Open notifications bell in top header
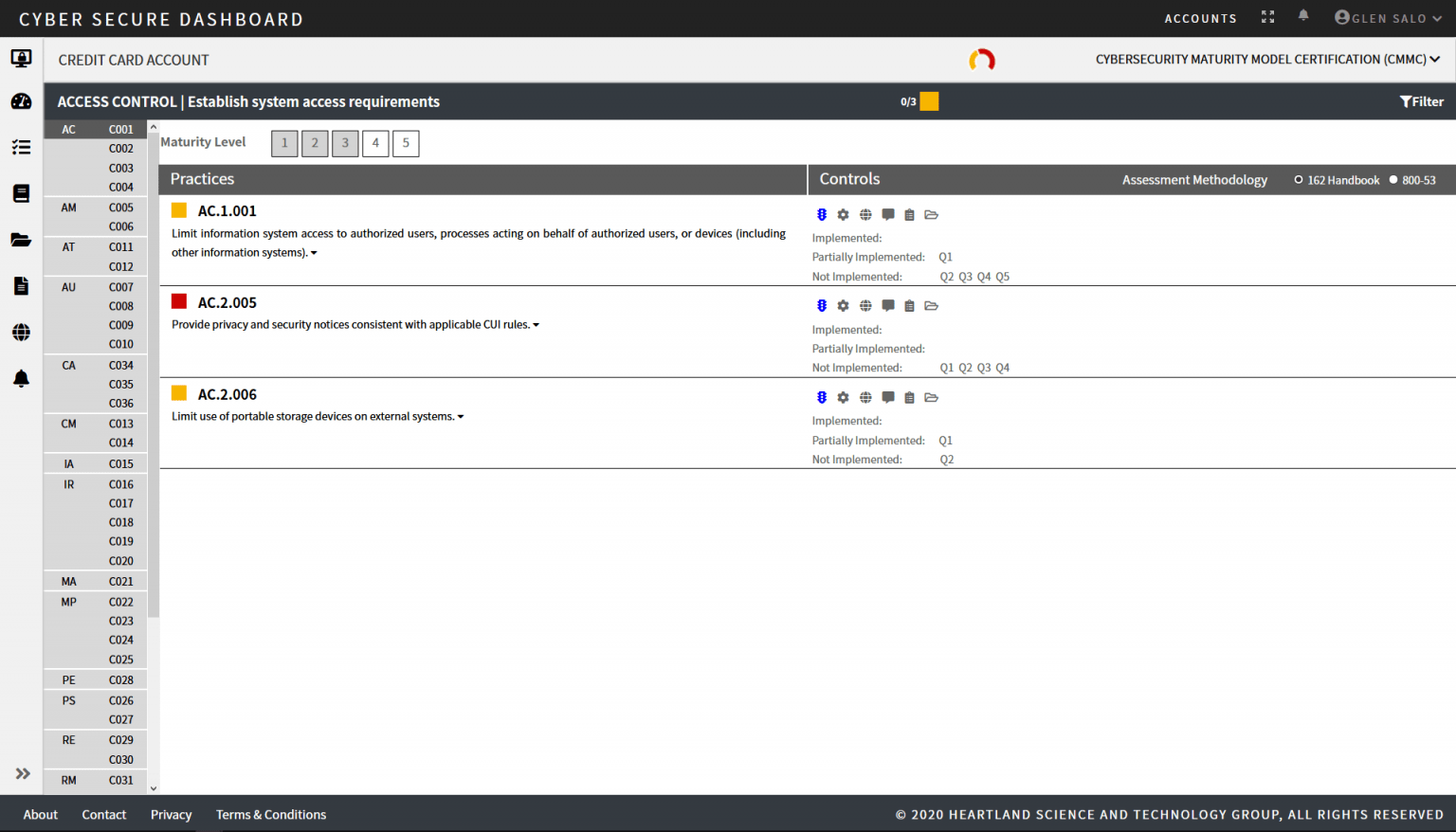The width and height of the screenshot is (1456, 832). (1303, 16)
